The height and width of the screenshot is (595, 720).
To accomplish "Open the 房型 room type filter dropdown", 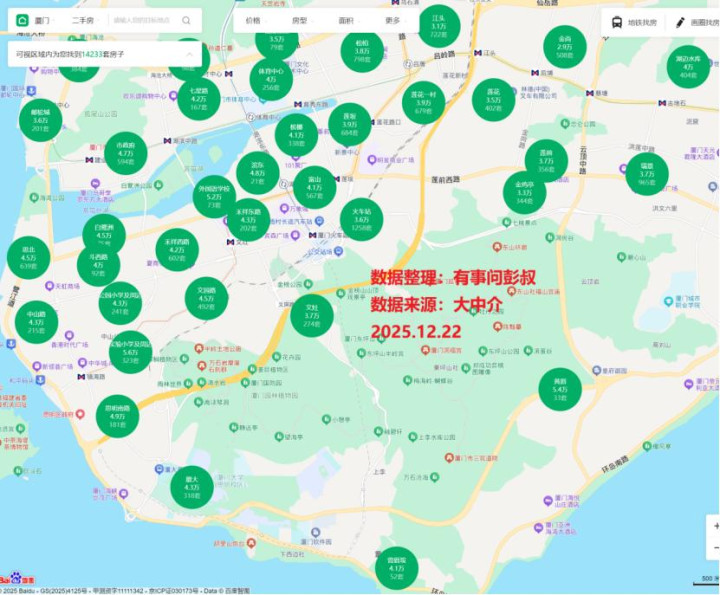I will [x=303, y=21].
